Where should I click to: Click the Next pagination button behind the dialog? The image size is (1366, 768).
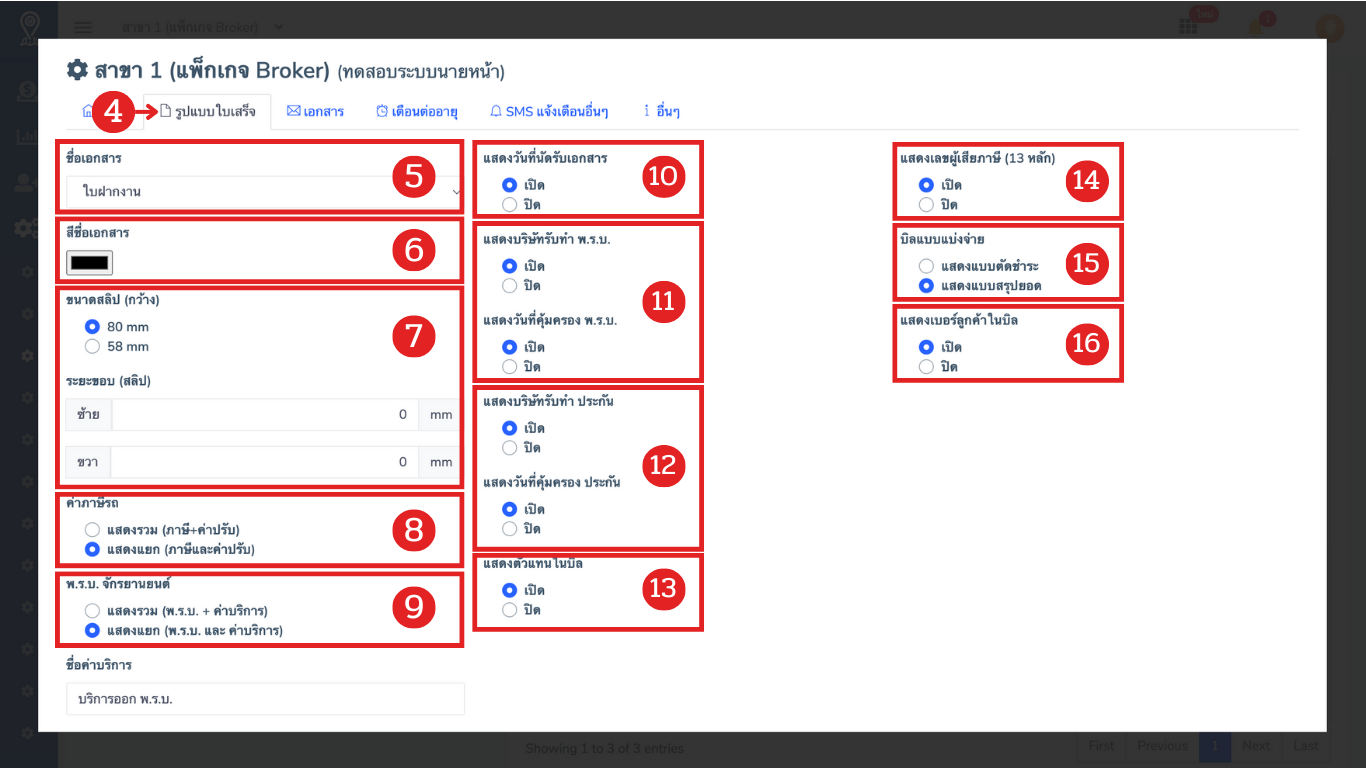(1256, 746)
